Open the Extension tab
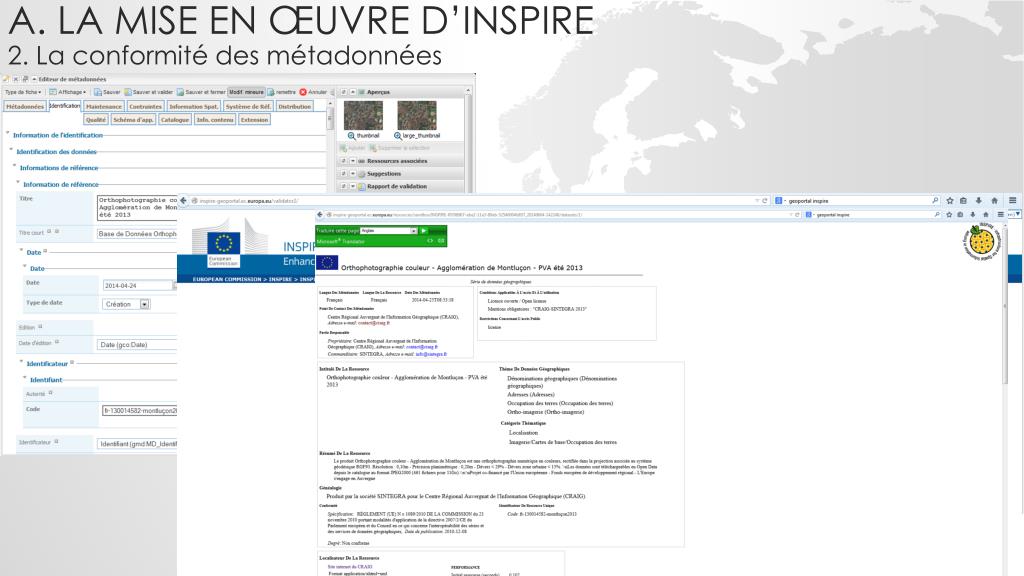 [x=254, y=120]
